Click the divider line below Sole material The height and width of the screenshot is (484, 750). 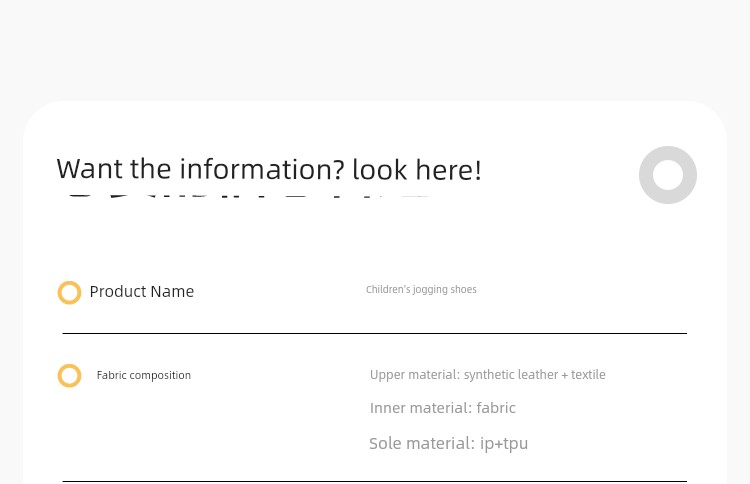[375, 481]
